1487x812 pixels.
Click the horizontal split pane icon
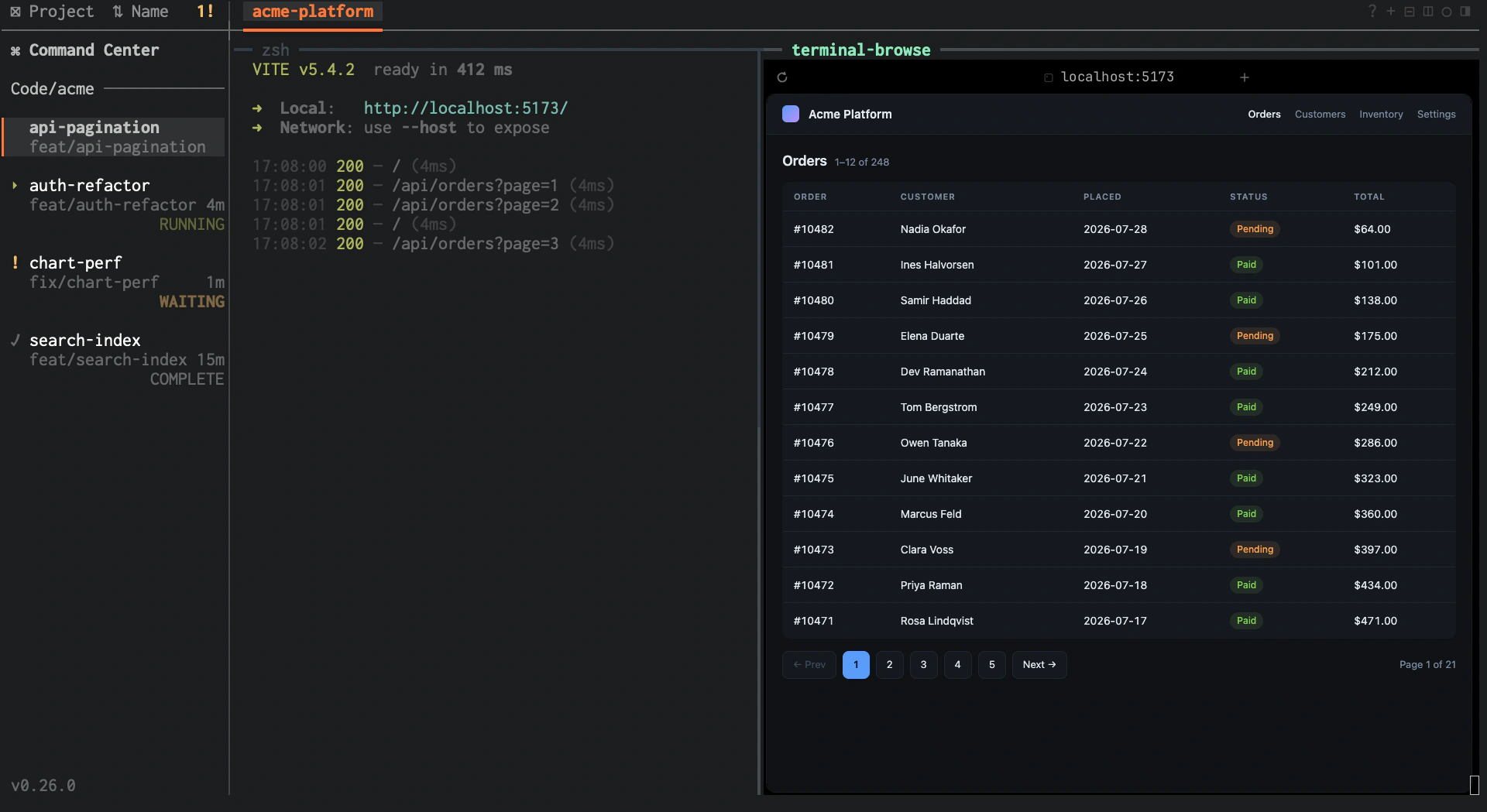point(1410,12)
